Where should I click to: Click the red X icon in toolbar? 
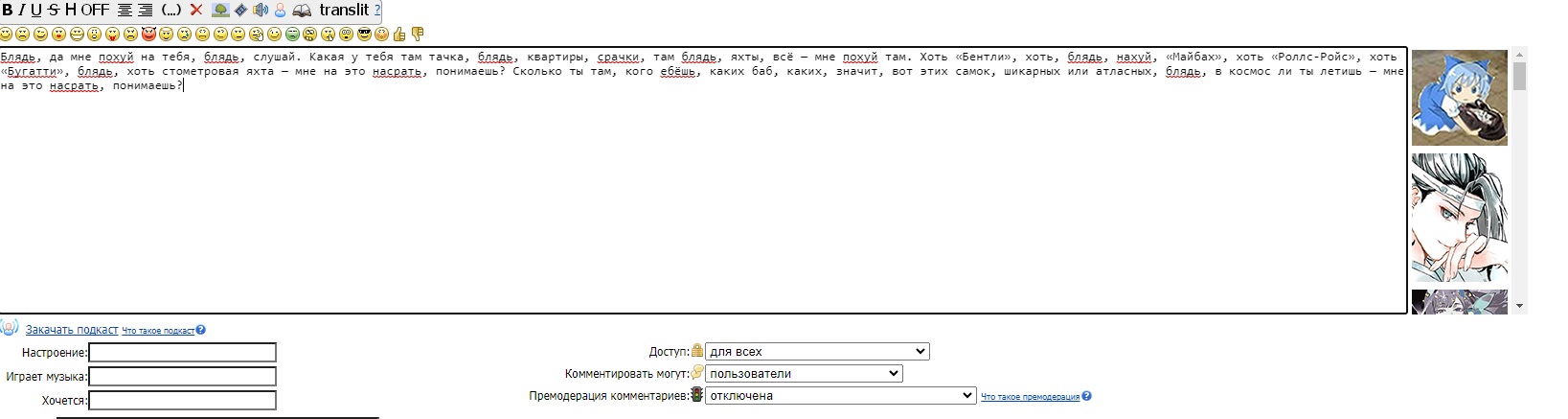(x=196, y=11)
